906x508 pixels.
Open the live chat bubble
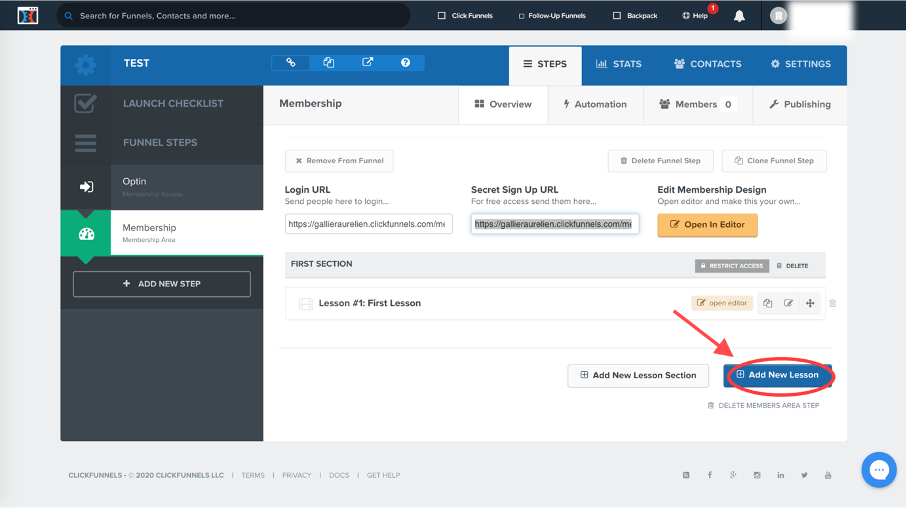click(879, 470)
